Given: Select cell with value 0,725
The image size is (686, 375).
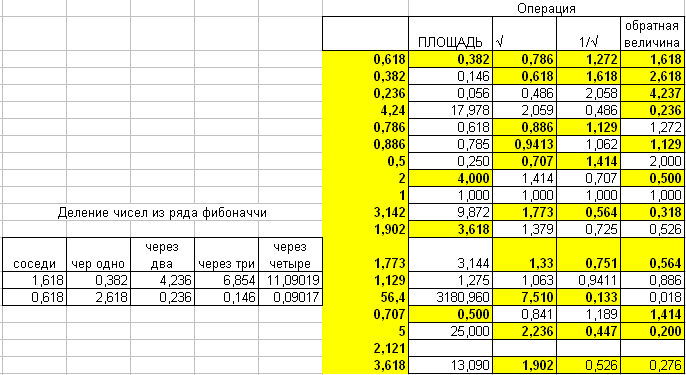Looking at the screenshot, I should pos(588,230).
